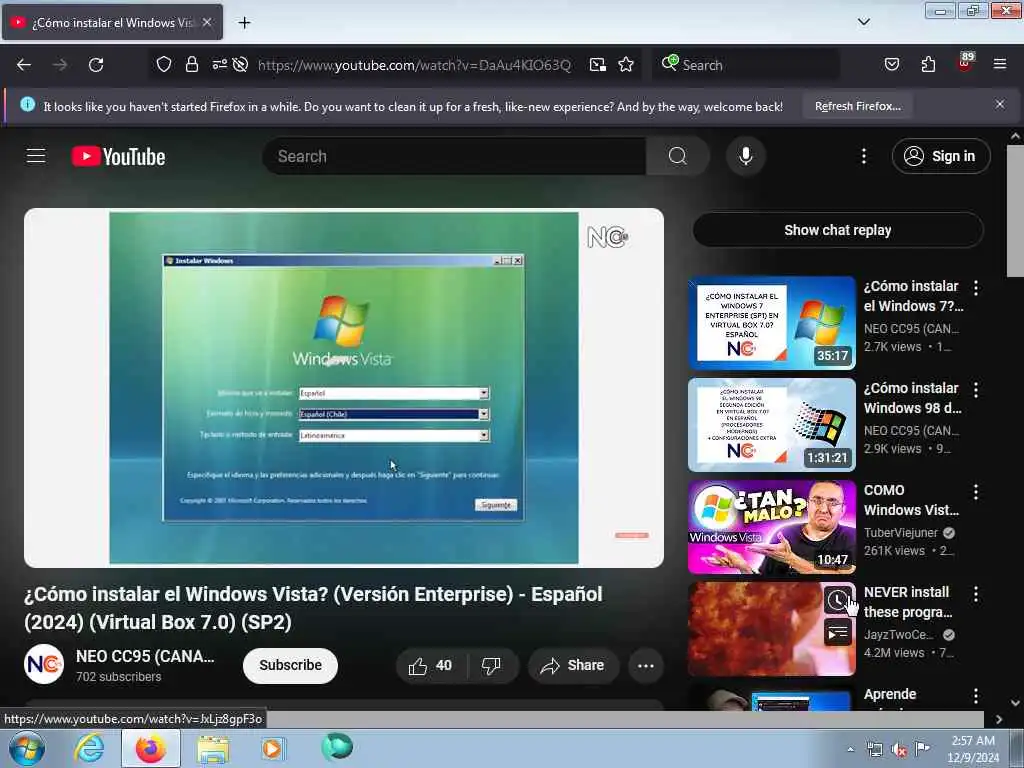This screenshot has height=768, width=1024.
Task: Open COMO Windows Vist... video title
Action: point(911,500)
